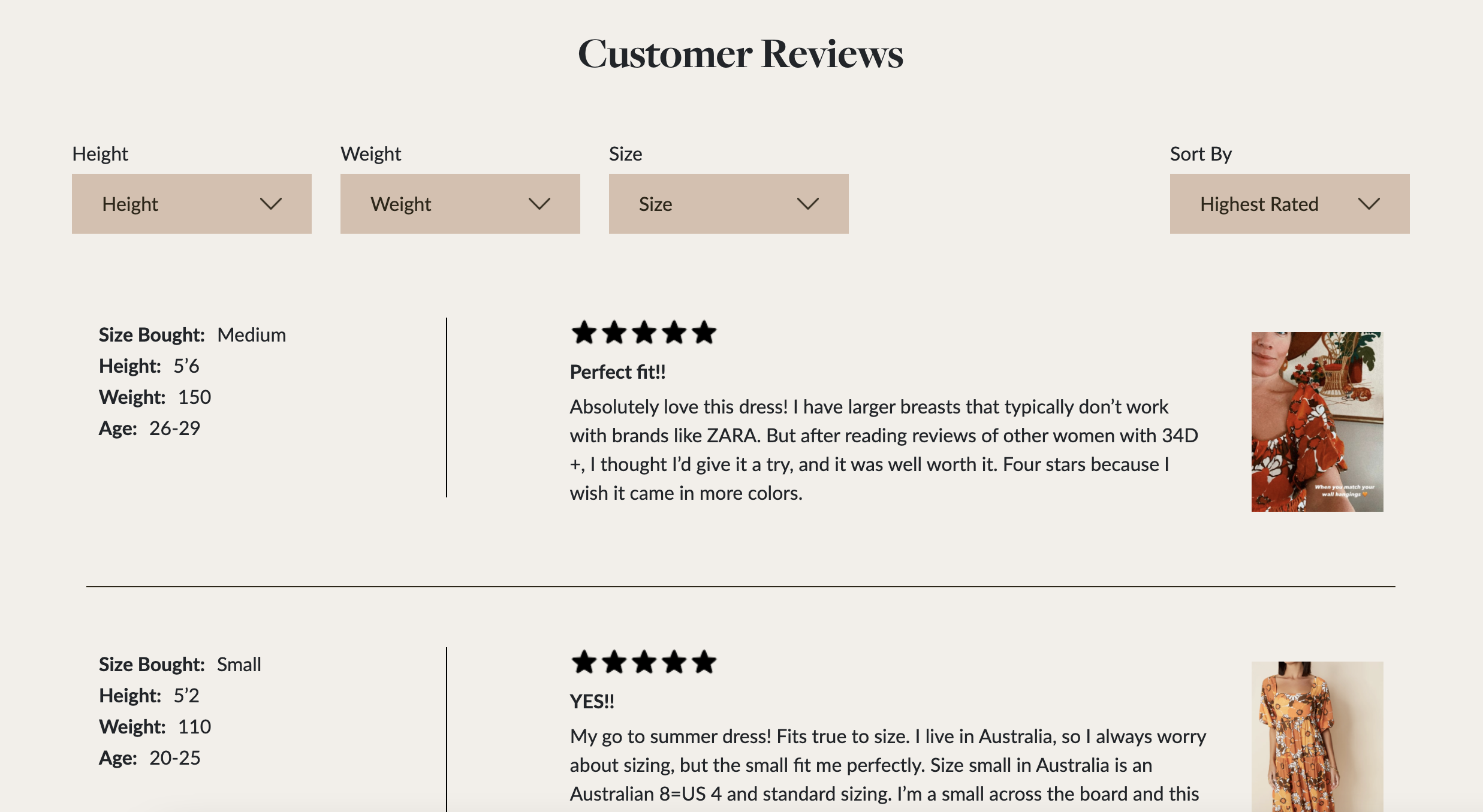Click the Sort By label
1483x812 pixels.
click(x=1201, y=154)
